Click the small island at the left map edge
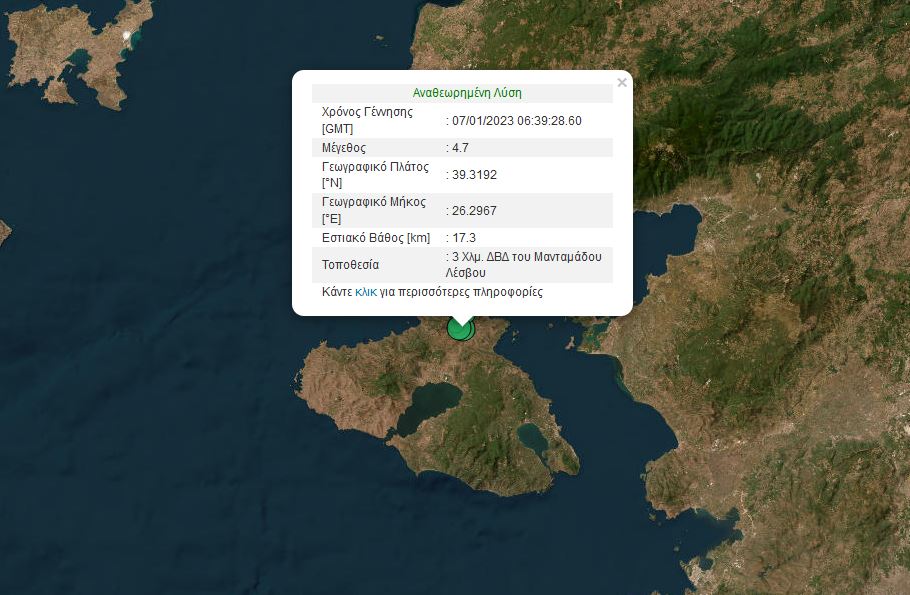Screen dimensions: 910x595 coord(4,232)
